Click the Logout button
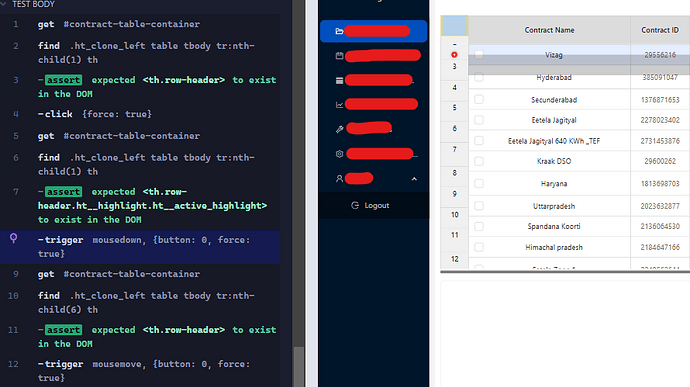Image resolution: width=690 pixels, height=387 pixels. tap(371, 205)
